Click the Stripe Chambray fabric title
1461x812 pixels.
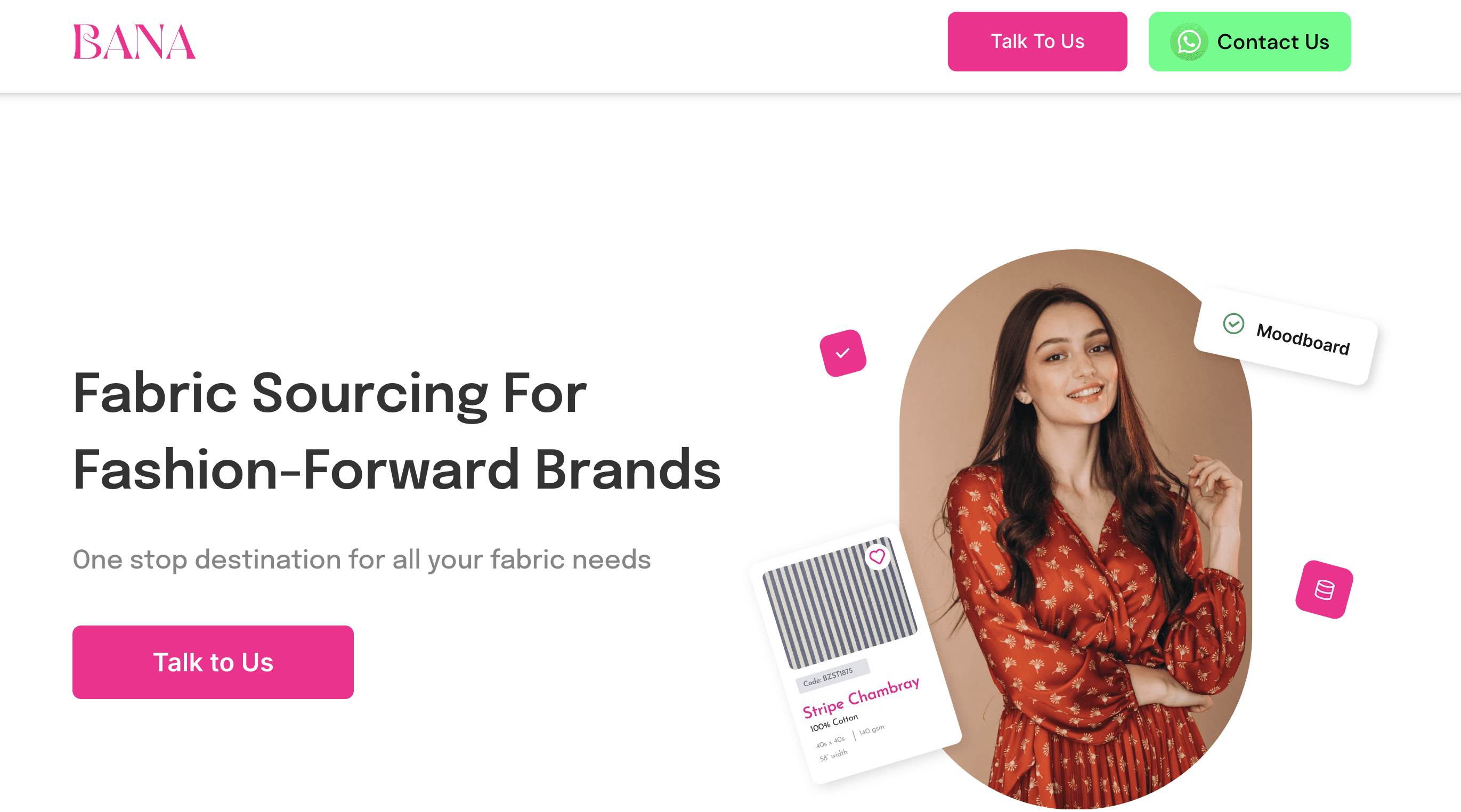point(861,696)
